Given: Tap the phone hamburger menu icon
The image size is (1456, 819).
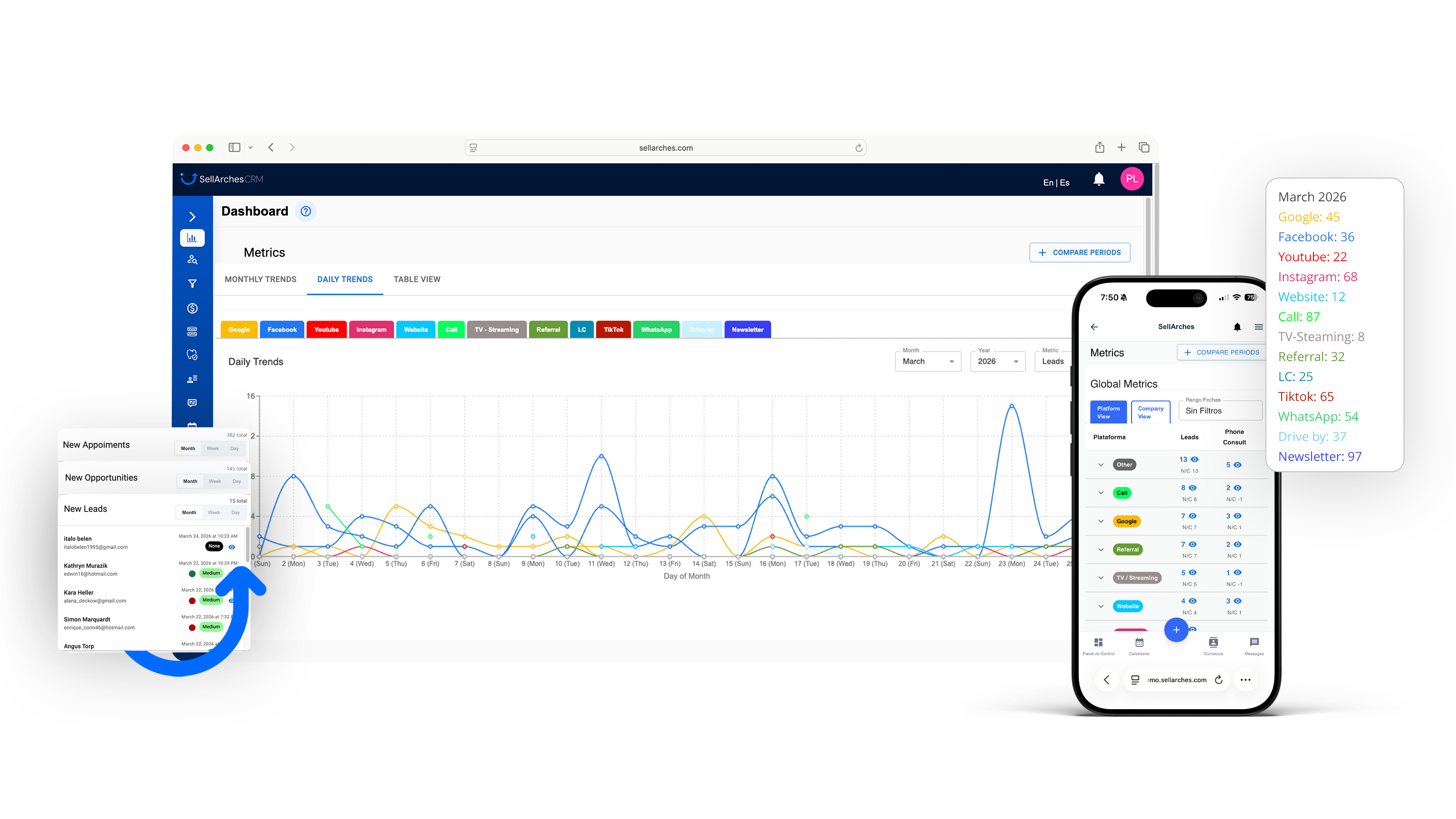Looking at the screenshot, I should point(1258,327).
